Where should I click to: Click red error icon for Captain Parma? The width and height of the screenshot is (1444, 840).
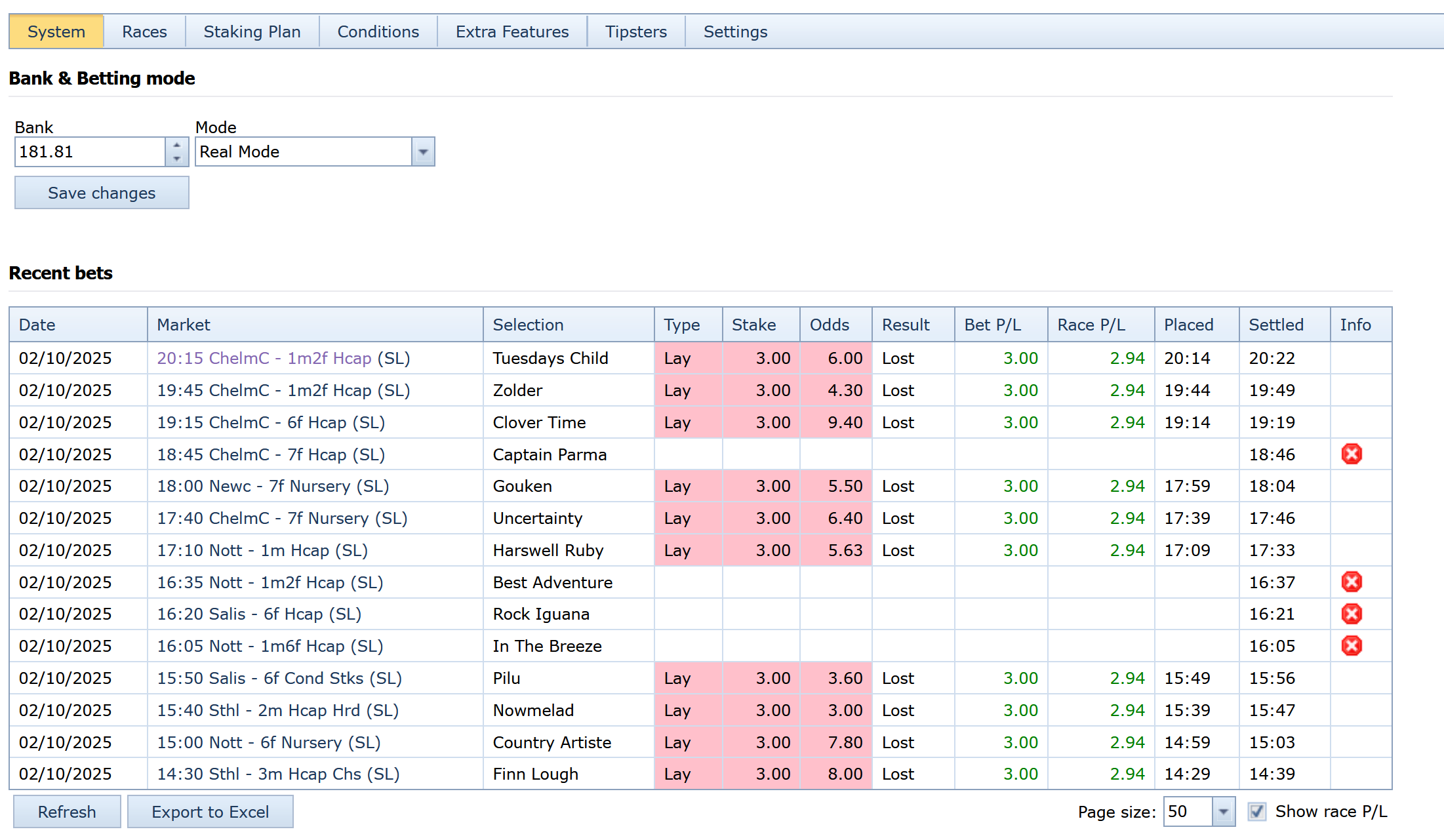pyautogui.click(x=1351, y=454)
